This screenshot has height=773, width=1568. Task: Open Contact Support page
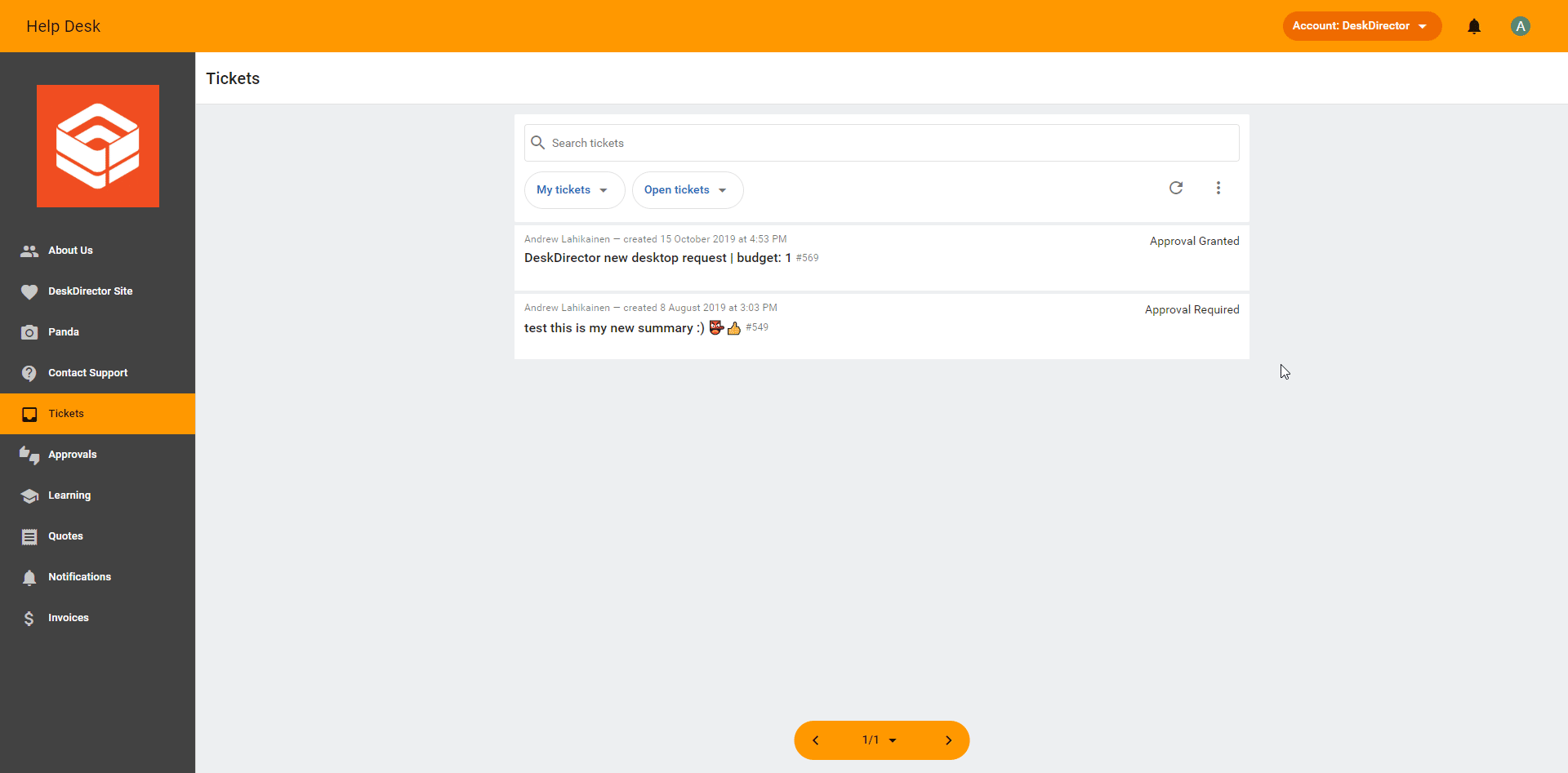point(98,373)
